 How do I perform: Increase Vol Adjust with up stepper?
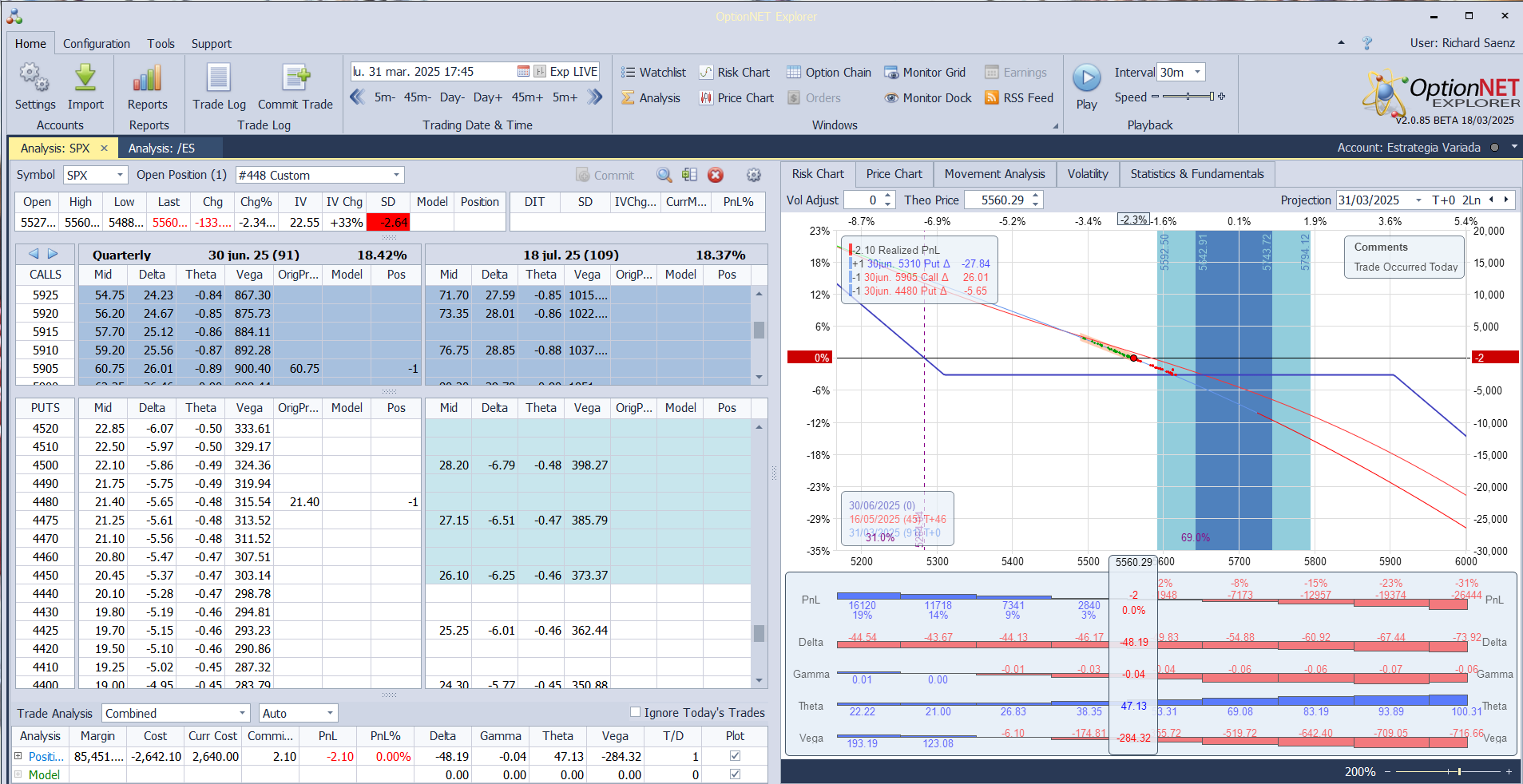[888, 196]
